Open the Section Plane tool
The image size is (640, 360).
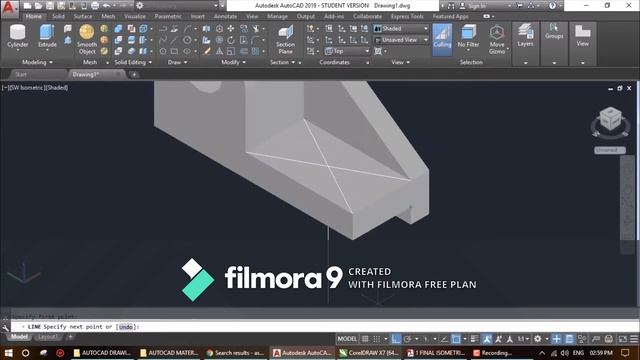point(285,39)
